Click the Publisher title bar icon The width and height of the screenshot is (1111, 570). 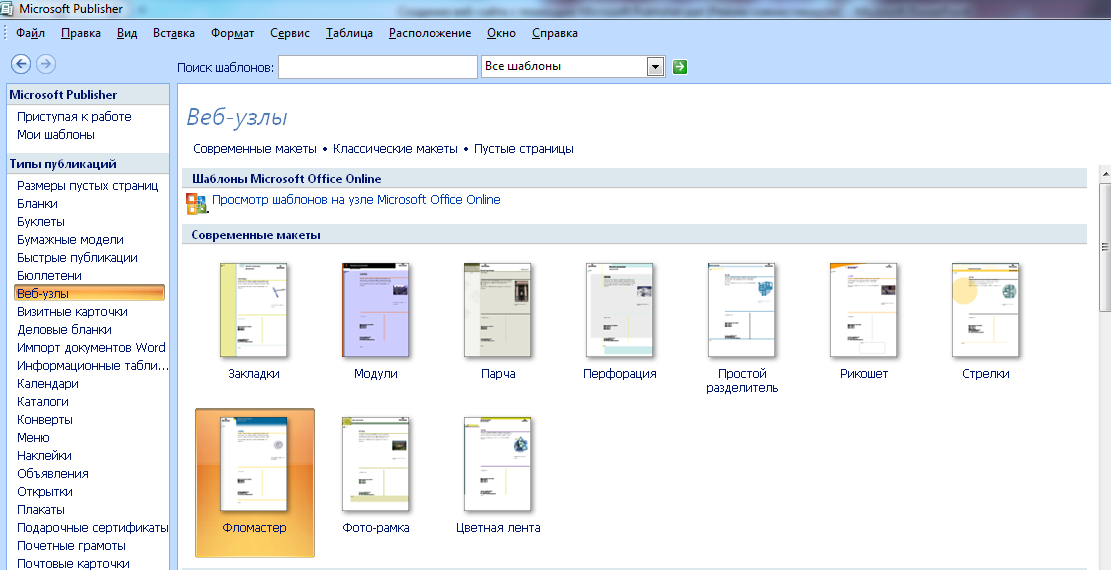point(7,9)
